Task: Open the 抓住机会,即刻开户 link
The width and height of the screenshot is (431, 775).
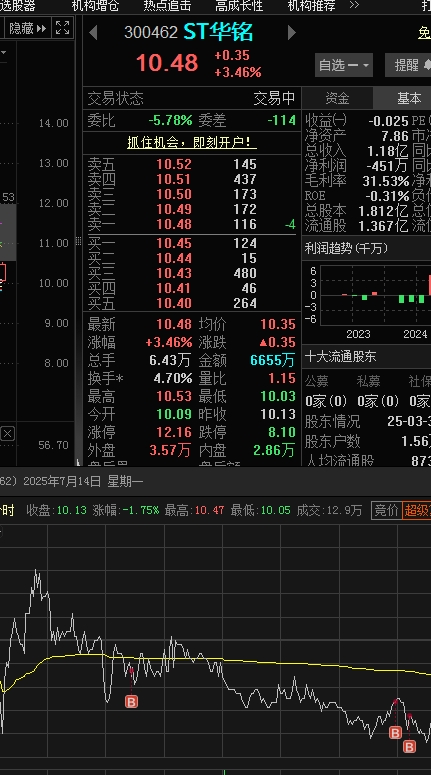Action: click(x=192, y=142)
